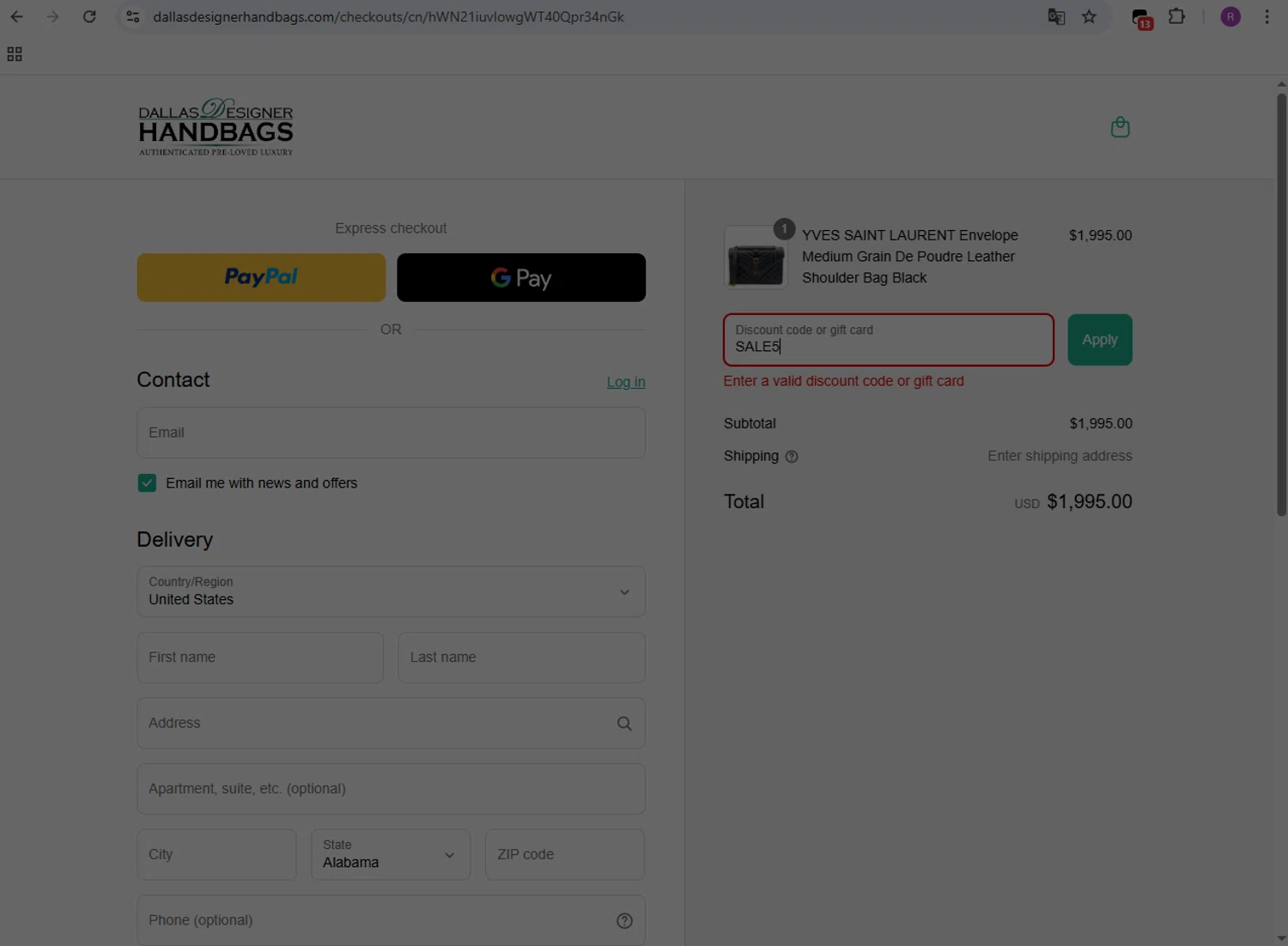The height and width of the screenshot is (946, 1288).
Task: Click the YSL handbag product thumbnail
Action: click(756, 258)
